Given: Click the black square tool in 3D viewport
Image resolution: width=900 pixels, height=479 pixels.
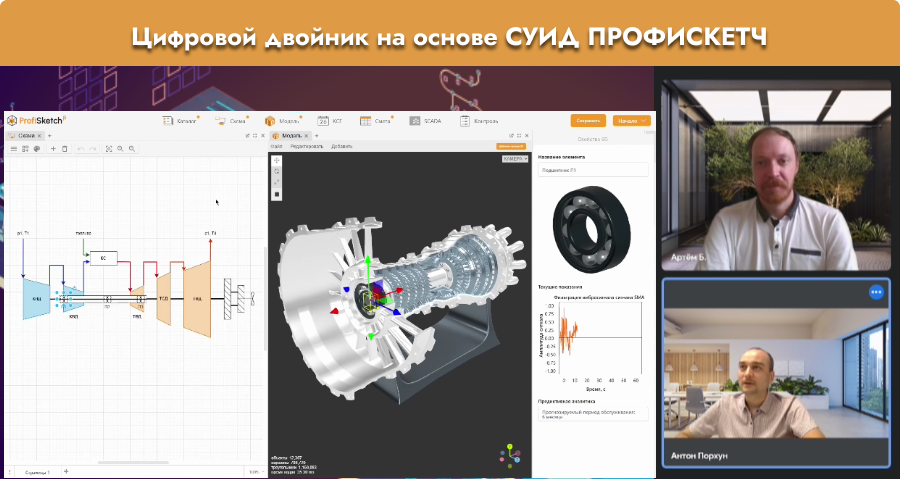Looking at the screenshot, I should tap(277, 194).
